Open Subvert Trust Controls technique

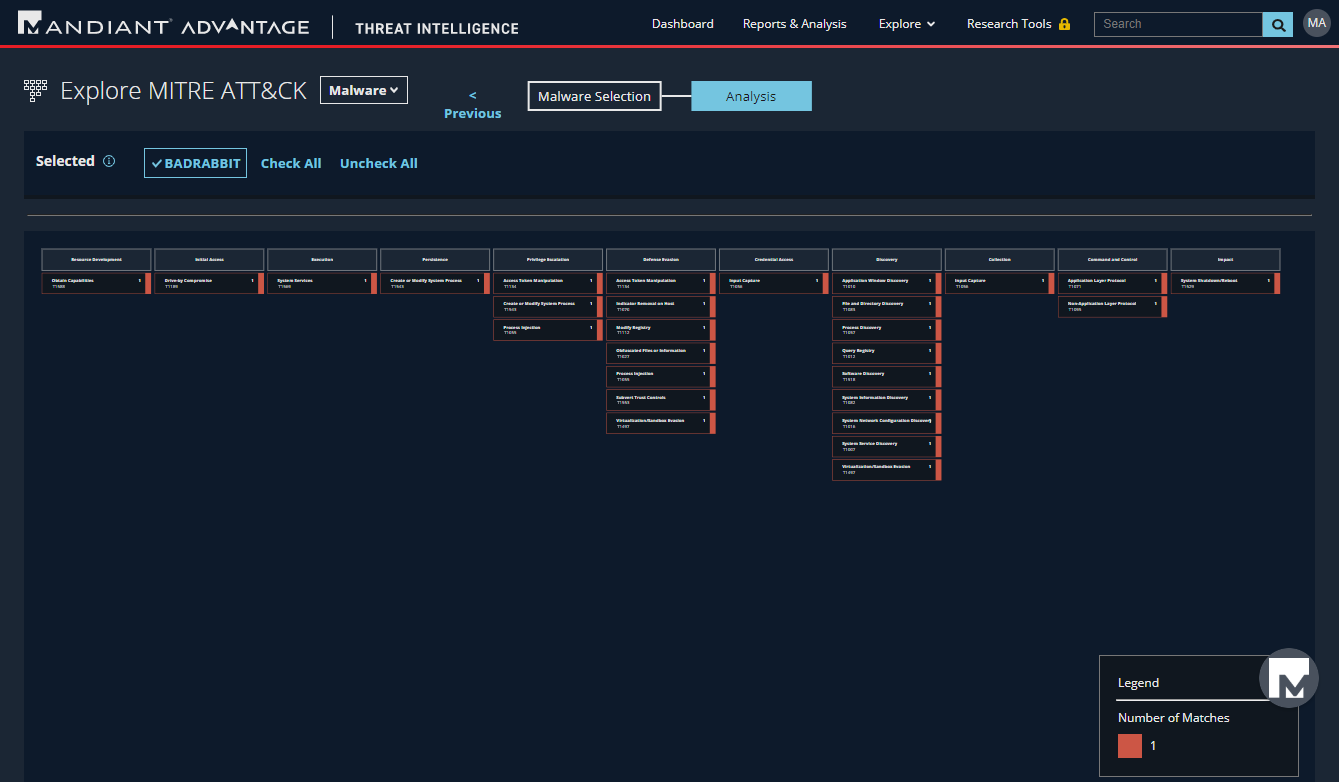pos(661,400)
